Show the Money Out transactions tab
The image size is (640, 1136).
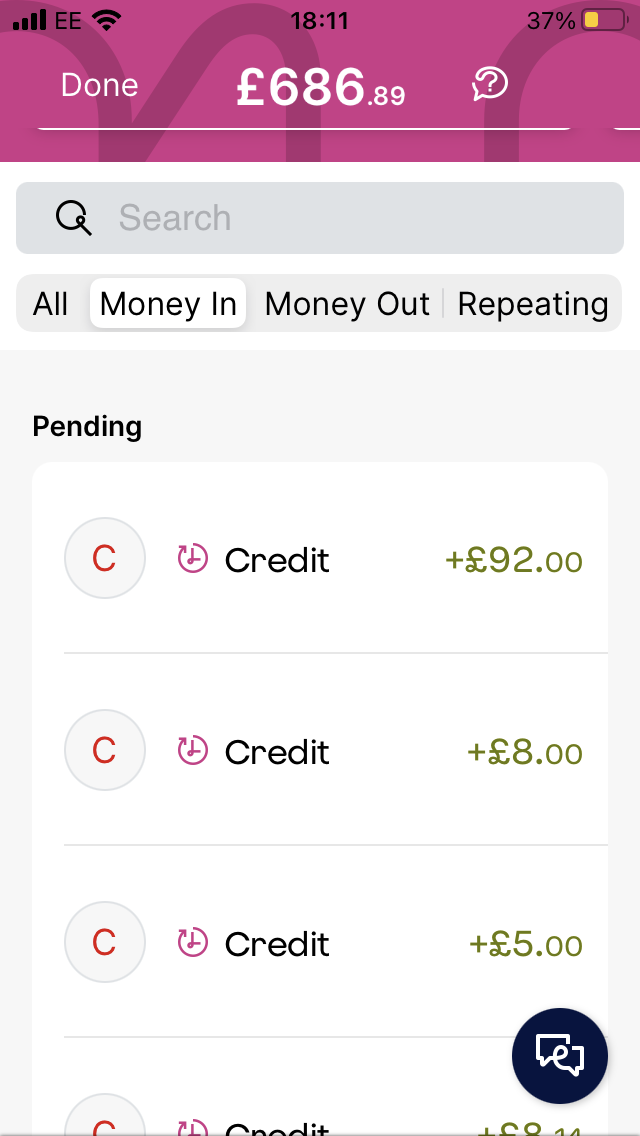(x=347, y=304)
